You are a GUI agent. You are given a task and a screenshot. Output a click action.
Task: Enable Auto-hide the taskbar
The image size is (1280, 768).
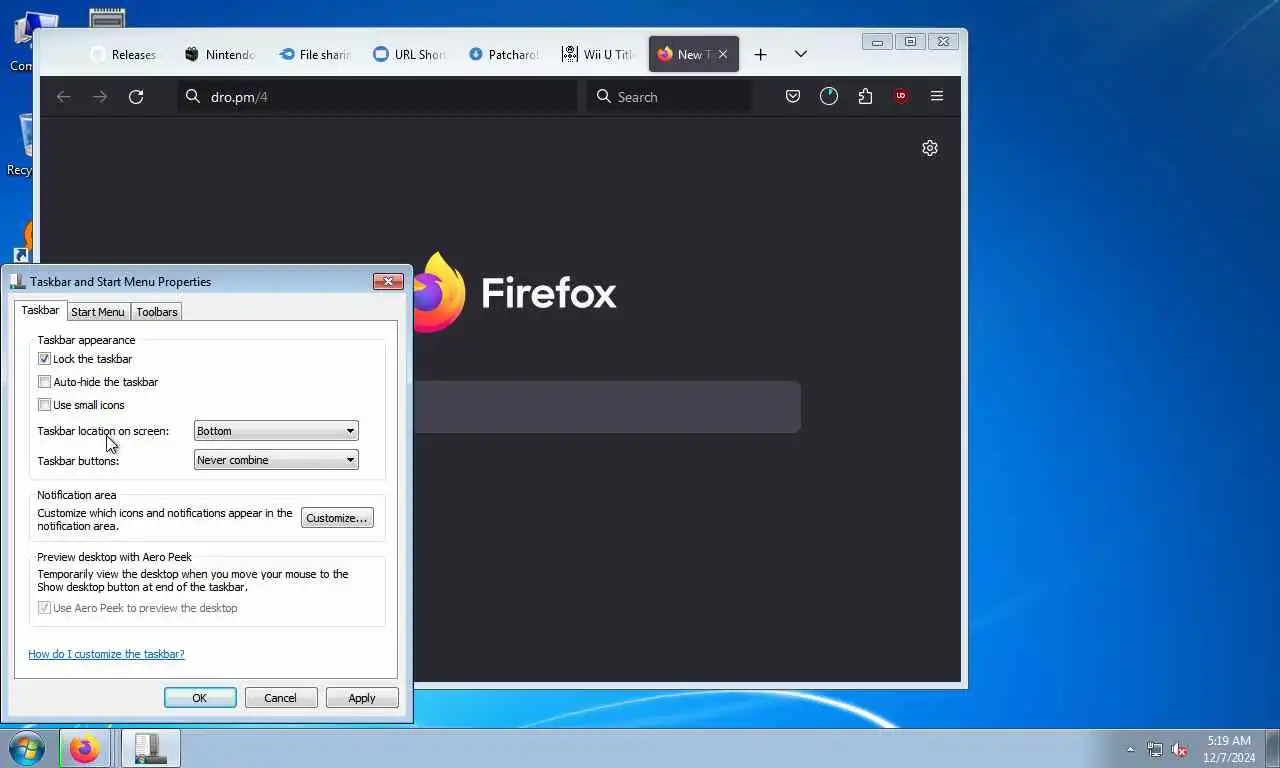(x=44, y=382)
